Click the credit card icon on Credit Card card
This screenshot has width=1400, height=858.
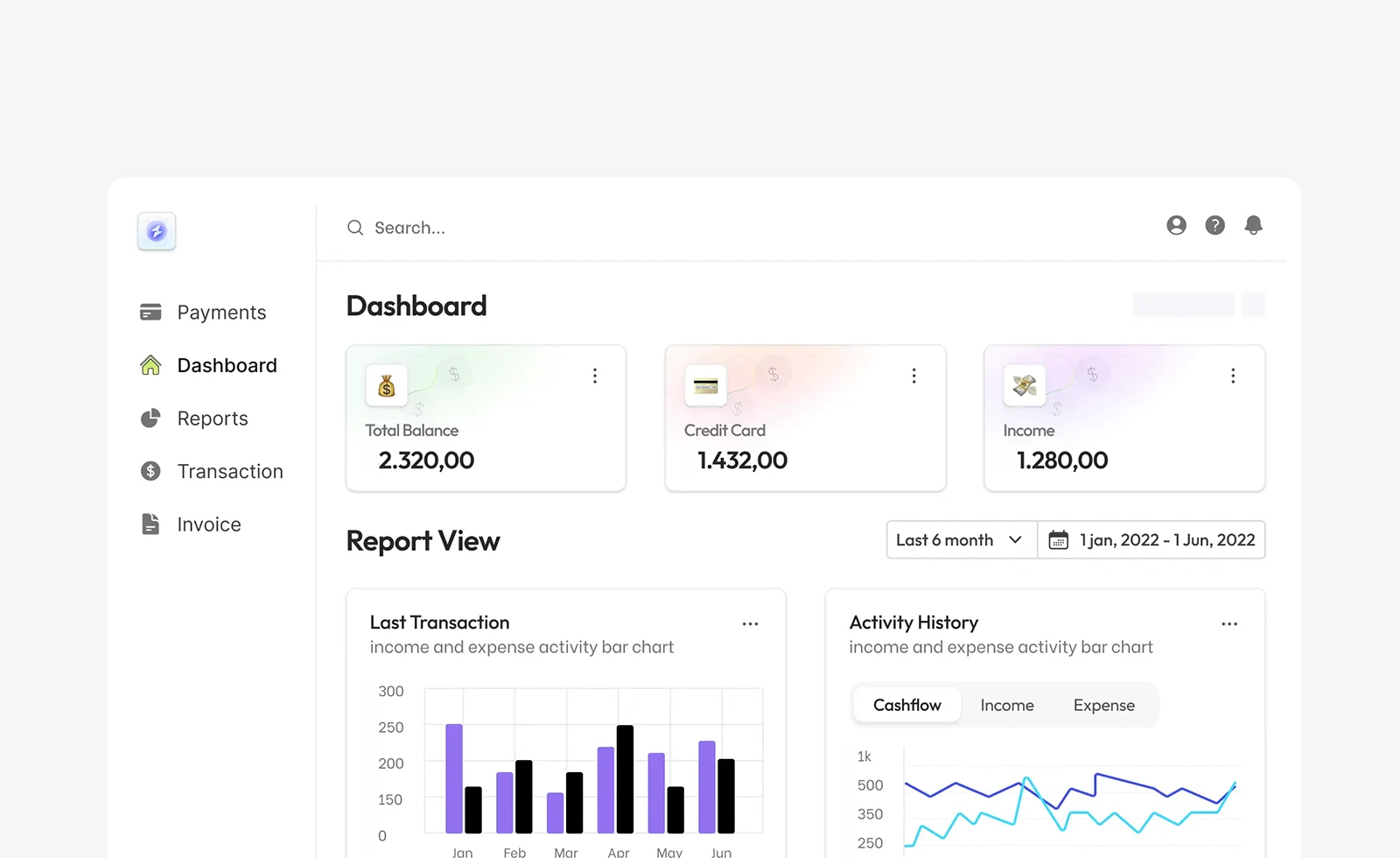coord(705,385)
